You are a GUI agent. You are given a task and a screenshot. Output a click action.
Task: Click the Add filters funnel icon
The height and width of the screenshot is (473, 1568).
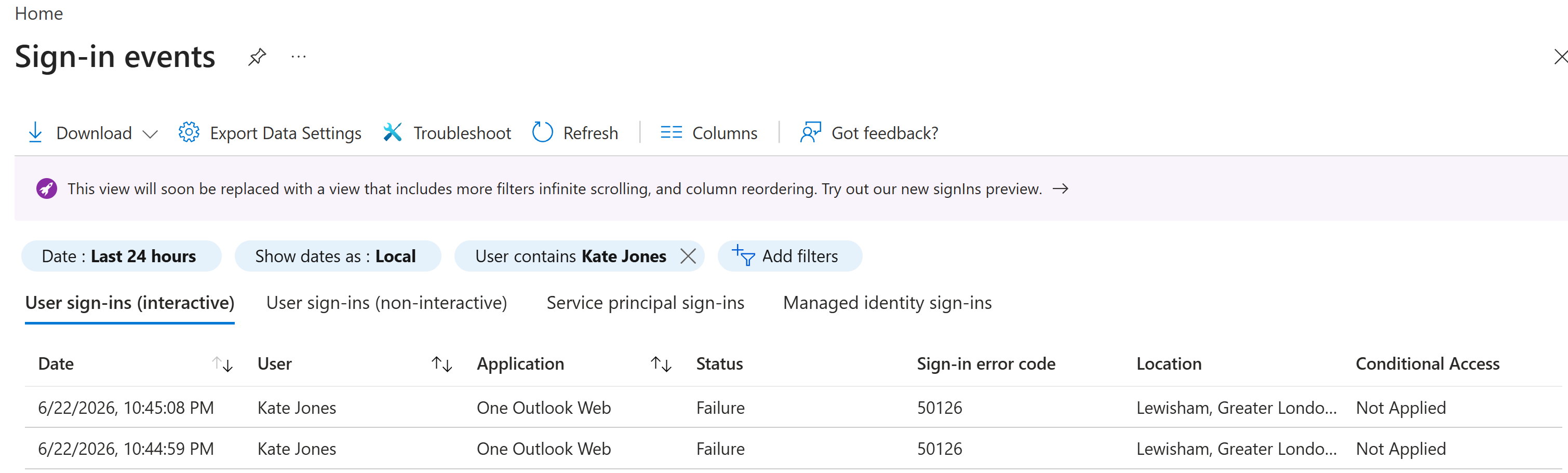[x=743, y=255]
